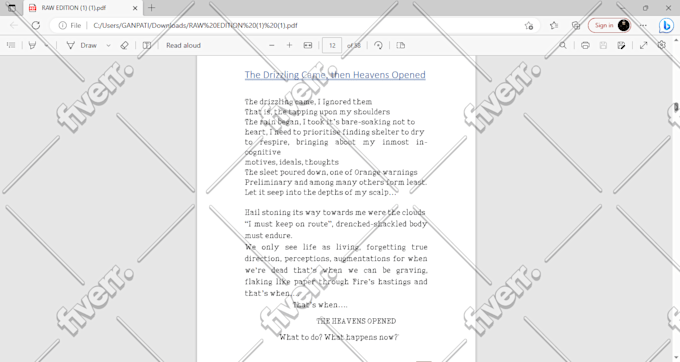Screen dimensions: 680x362
Task: Fit PDF to width
Action: [x=307, y=45]
